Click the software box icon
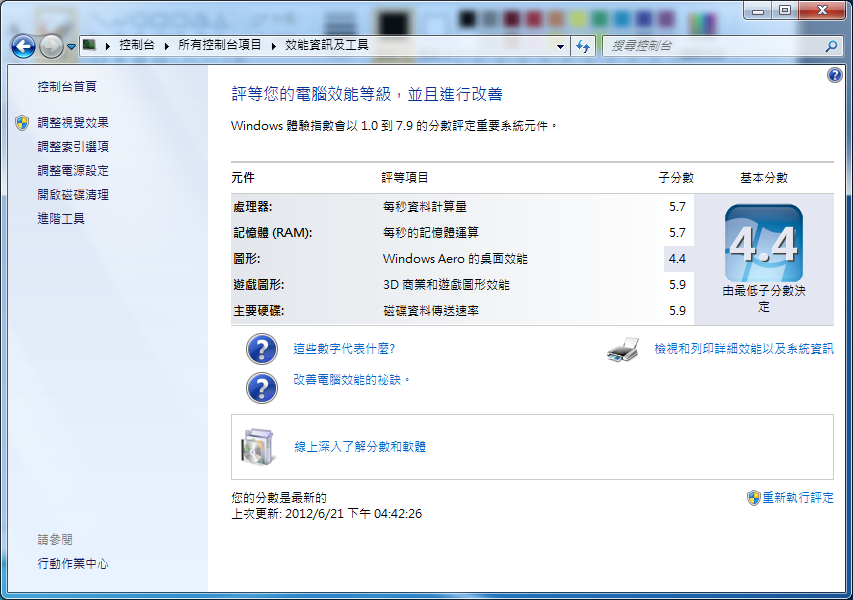This screenshot has width=853, height=600. click(x=257, y=447)
